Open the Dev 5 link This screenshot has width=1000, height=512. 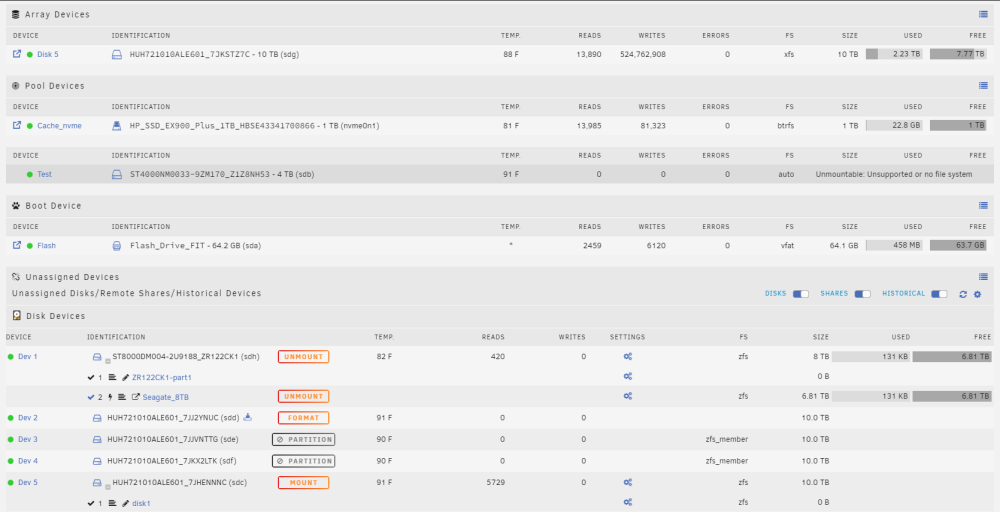coord(28,483)
